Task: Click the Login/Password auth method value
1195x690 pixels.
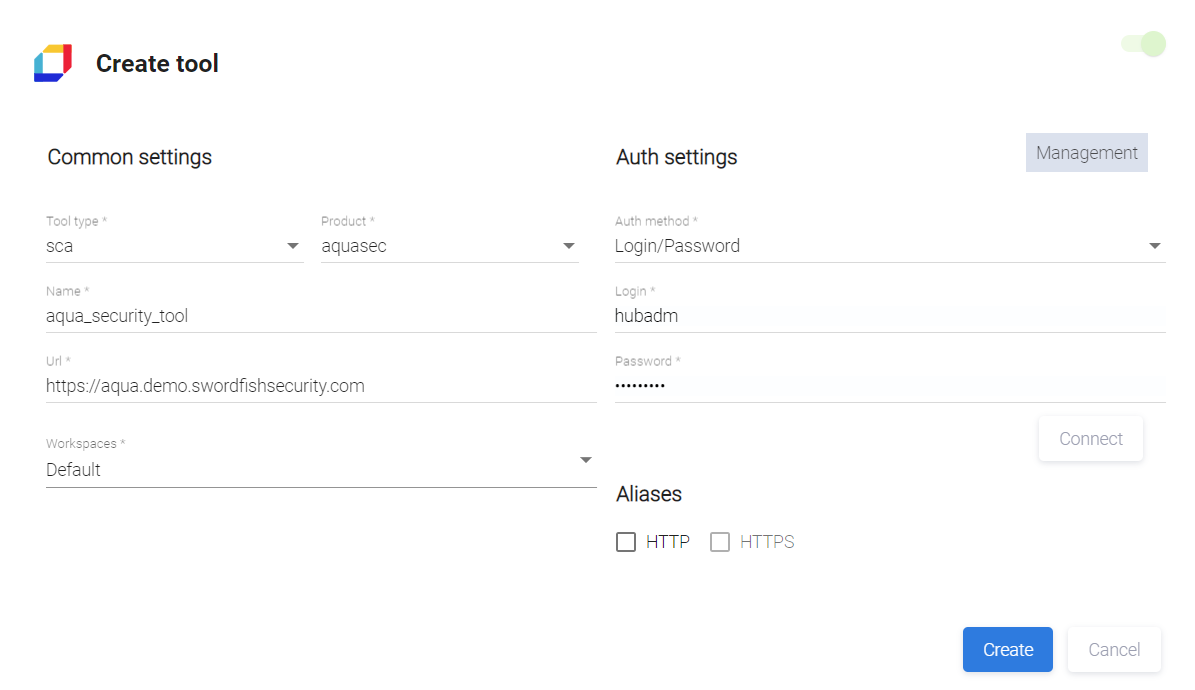Action: (677, 246)
